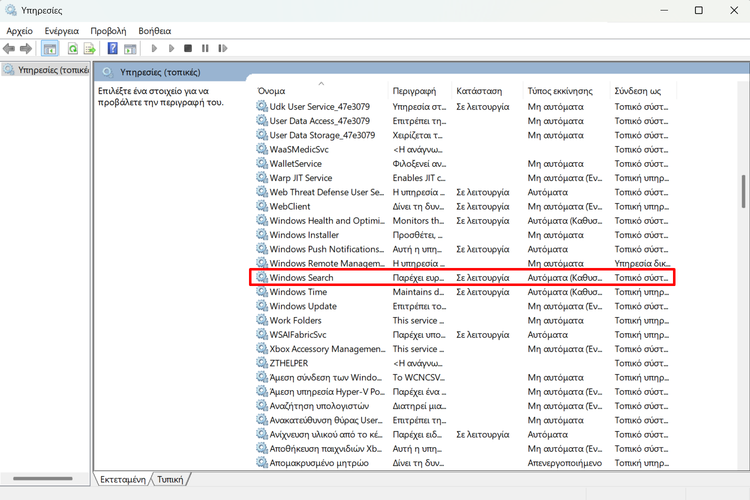Click the gear icon beside Windows Time

[262, 291]
